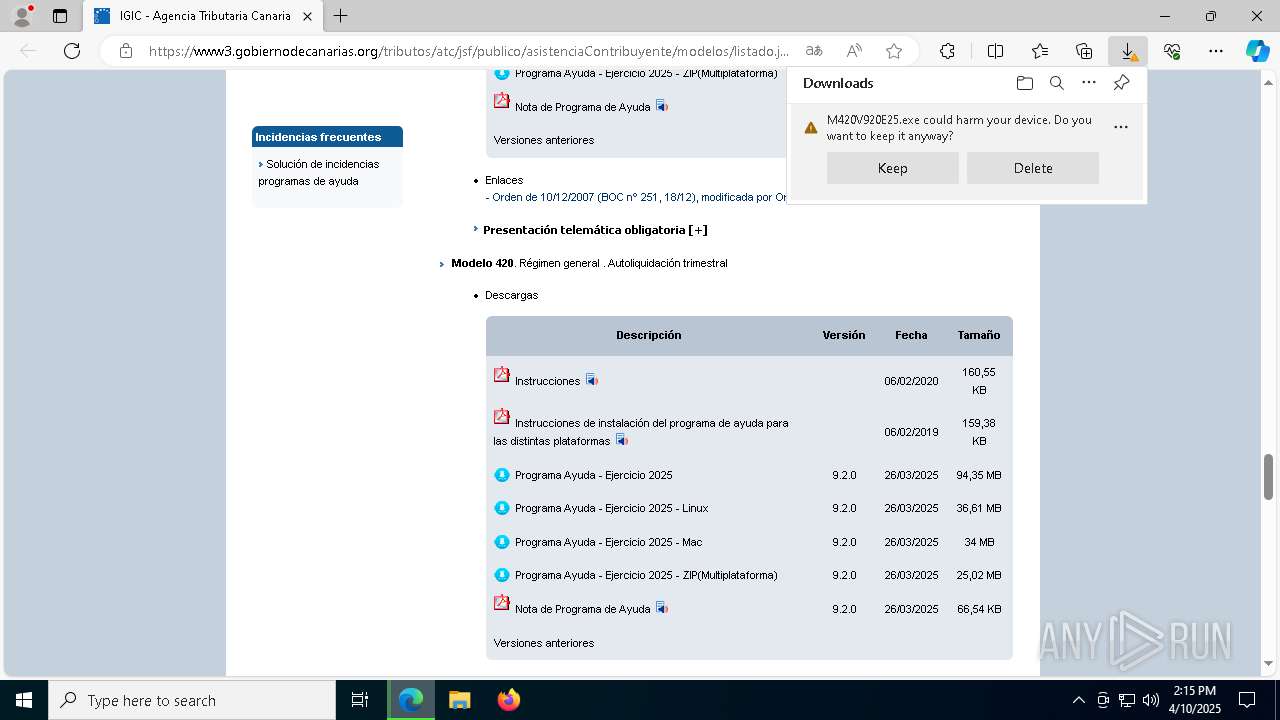Screen dimensions: 1280x720
Task: Select the IGIC - Agencia Tributaria Canaria tab
Action: (205, 16)
